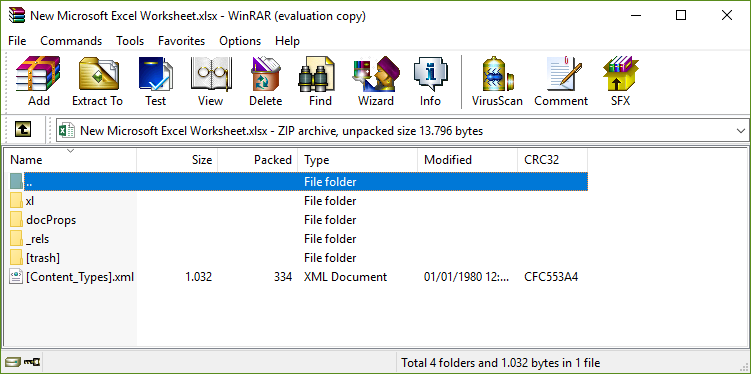
Task: Sort by the Modified column header
Action: pos(467,159)
